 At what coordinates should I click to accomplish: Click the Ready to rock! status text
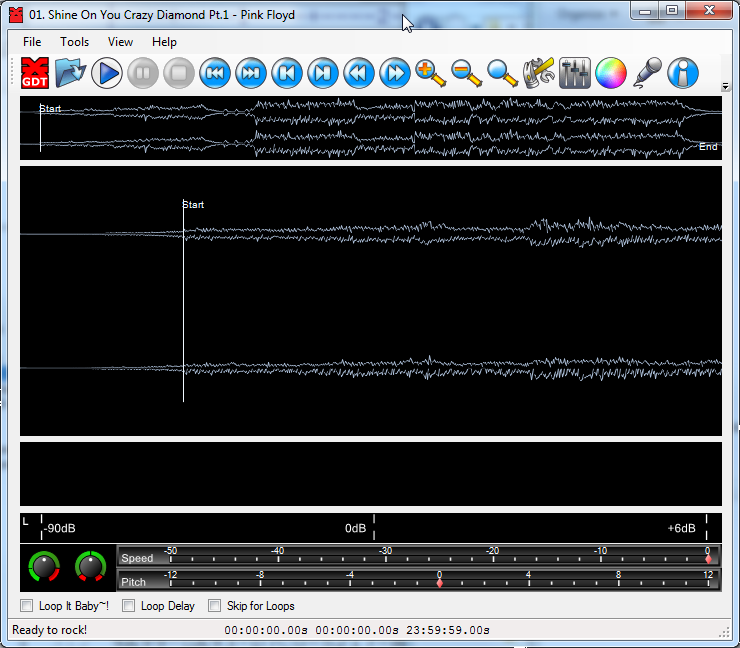click(50, 630)
